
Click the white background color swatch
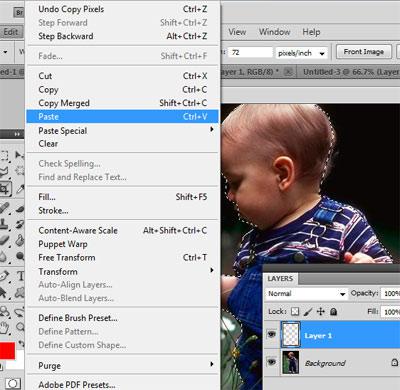[19, 363]
